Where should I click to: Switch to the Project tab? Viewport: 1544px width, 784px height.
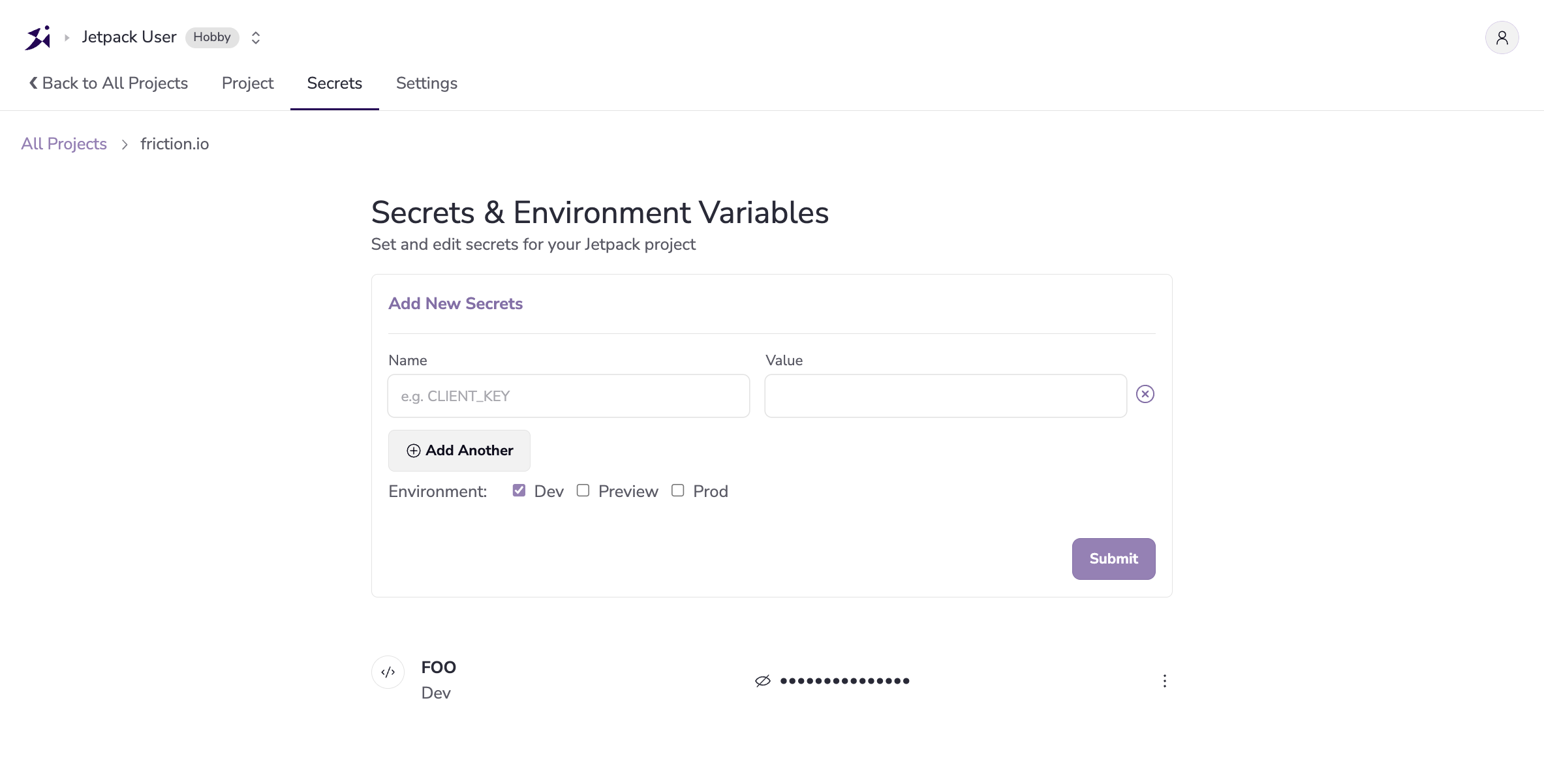pos(247,83)
